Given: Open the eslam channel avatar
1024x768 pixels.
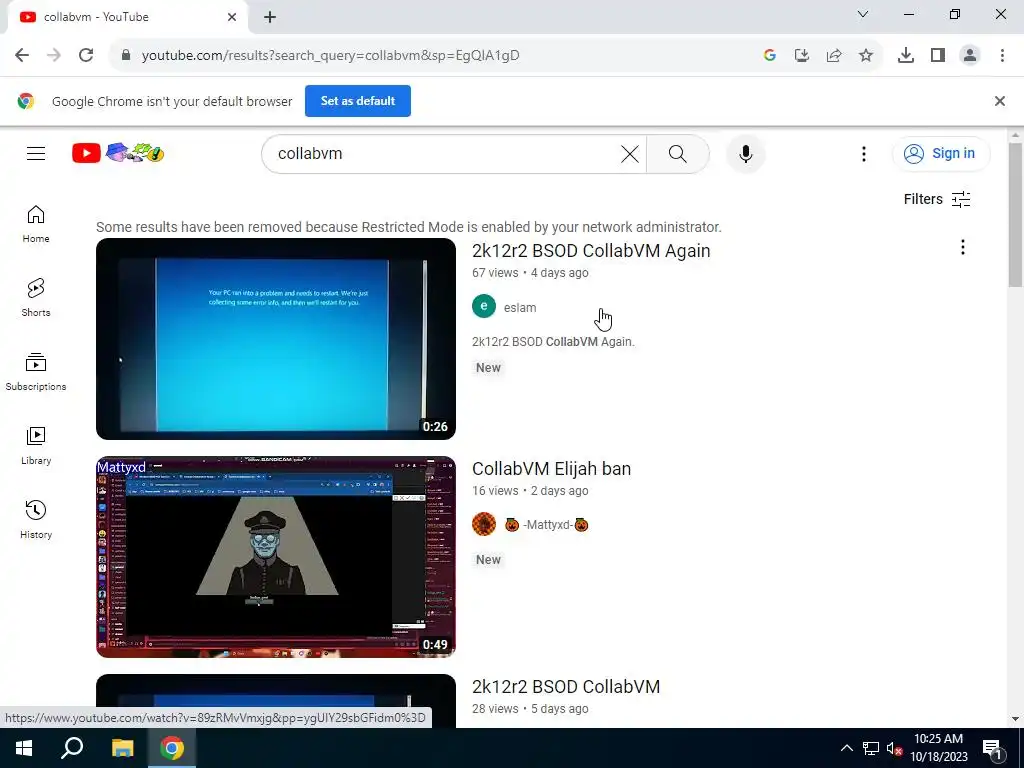Looking at the screenshot, I should click(484, 306).
